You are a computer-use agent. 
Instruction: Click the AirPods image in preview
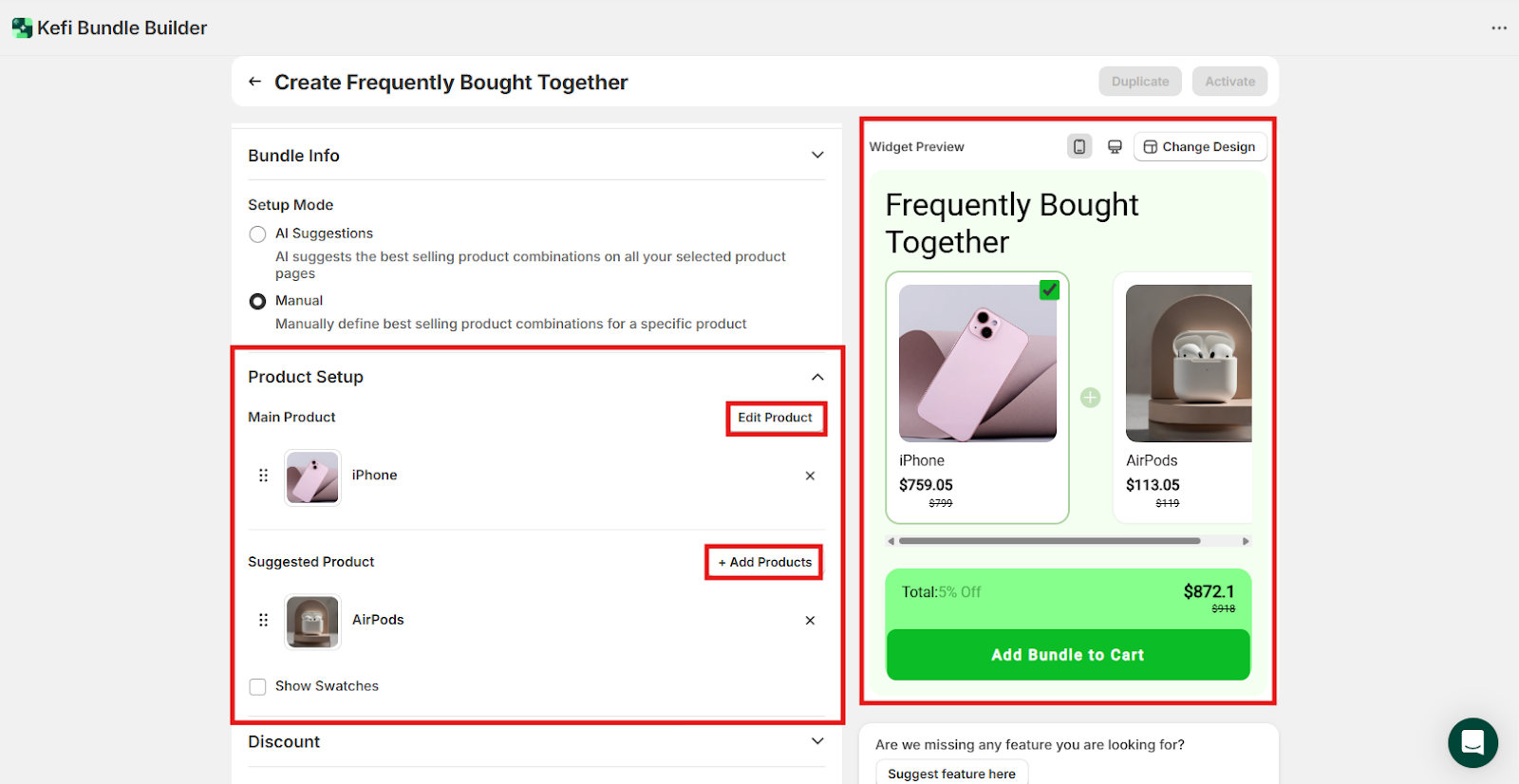tap(1189, 363)
